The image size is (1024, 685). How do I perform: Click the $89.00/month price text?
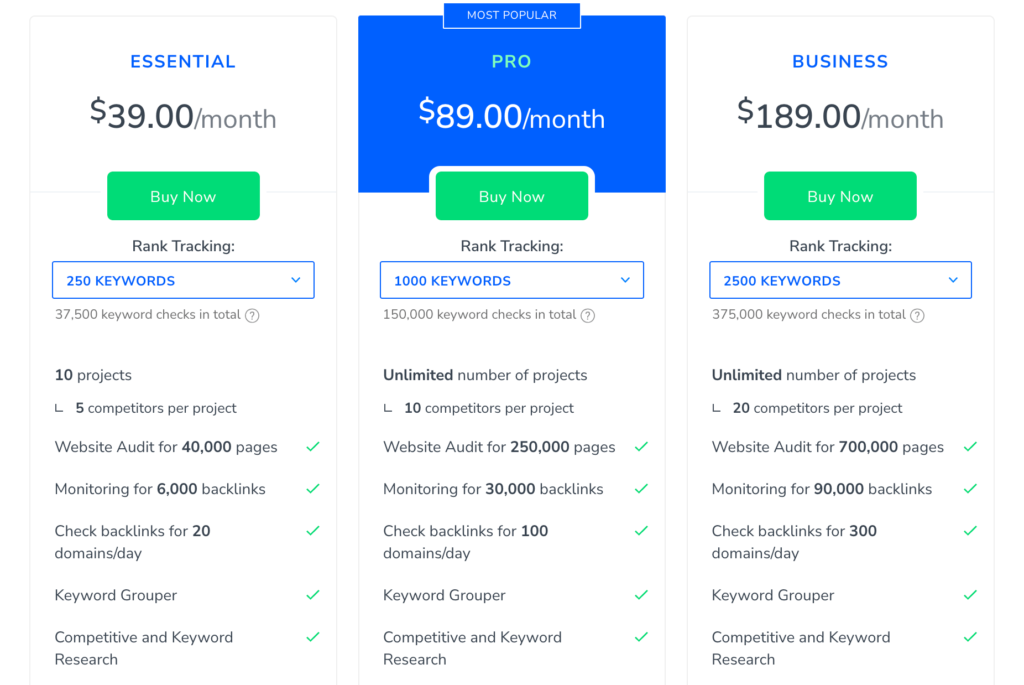tap(512, 114)
